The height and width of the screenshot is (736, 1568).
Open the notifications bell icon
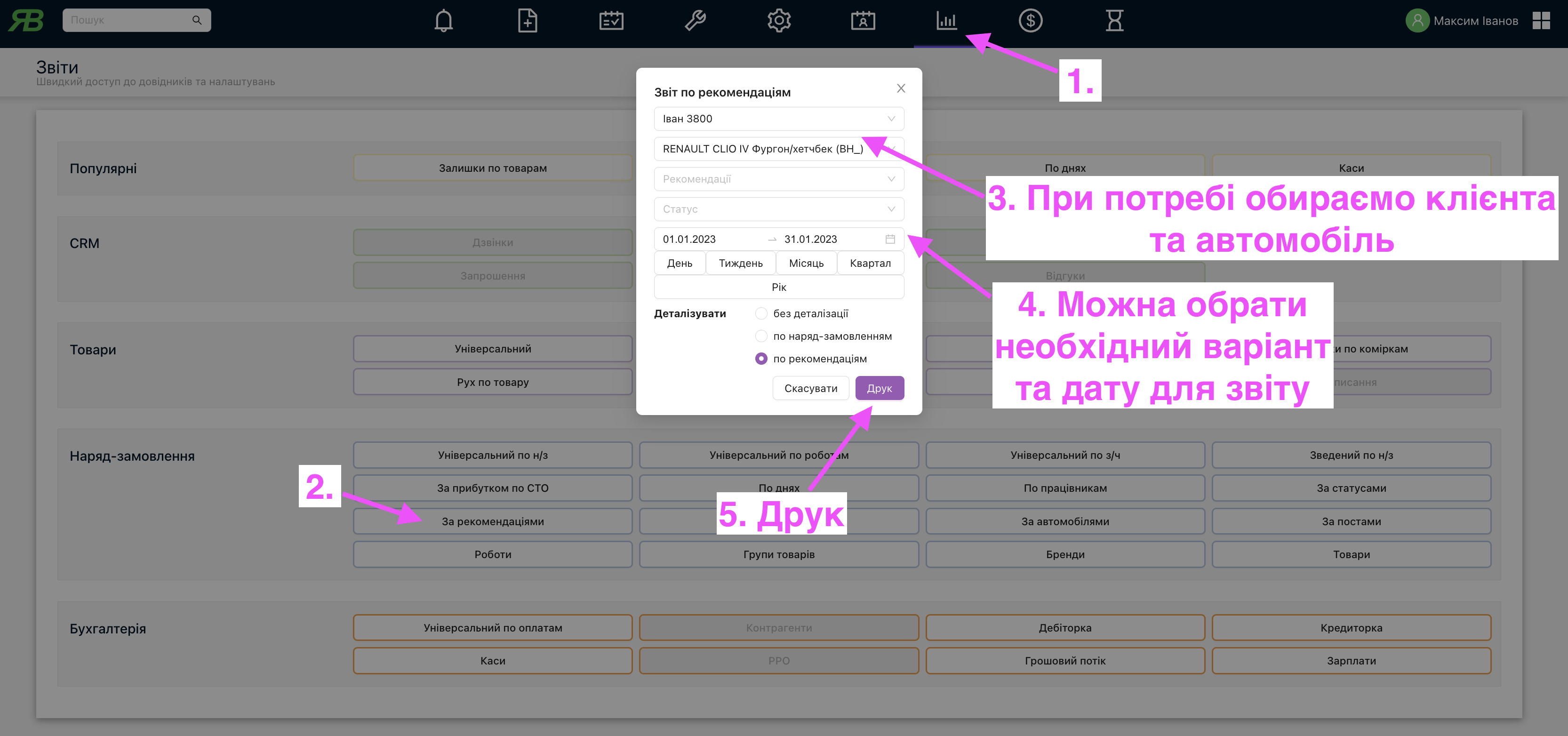[443, 21]
